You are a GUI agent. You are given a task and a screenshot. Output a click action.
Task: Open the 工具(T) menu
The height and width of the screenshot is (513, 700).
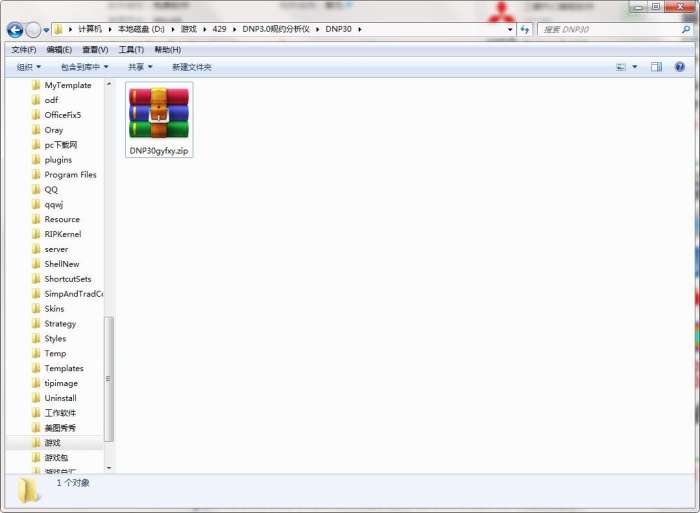(131, 50)
